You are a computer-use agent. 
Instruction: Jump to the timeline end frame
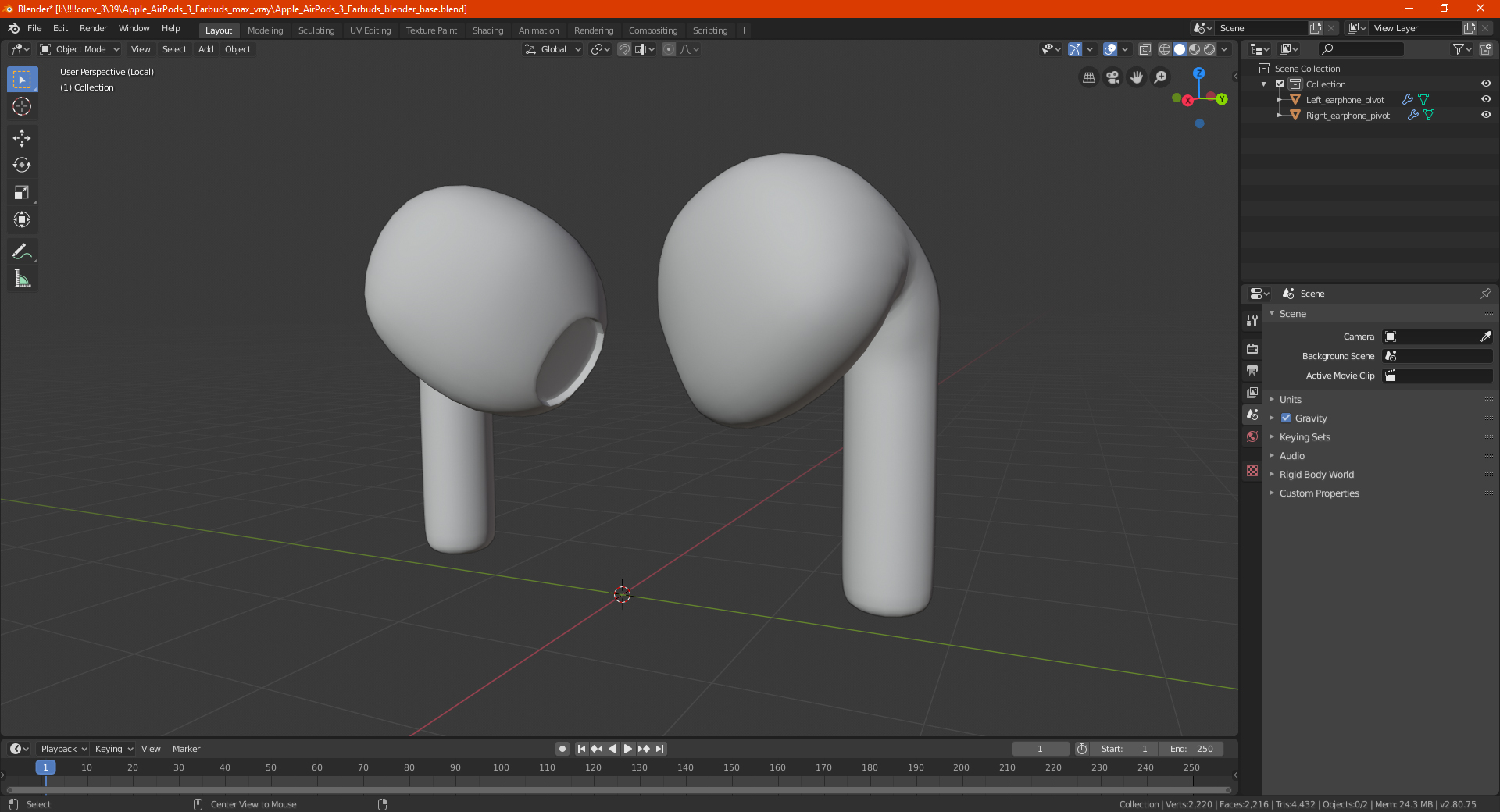pos(660,749)
